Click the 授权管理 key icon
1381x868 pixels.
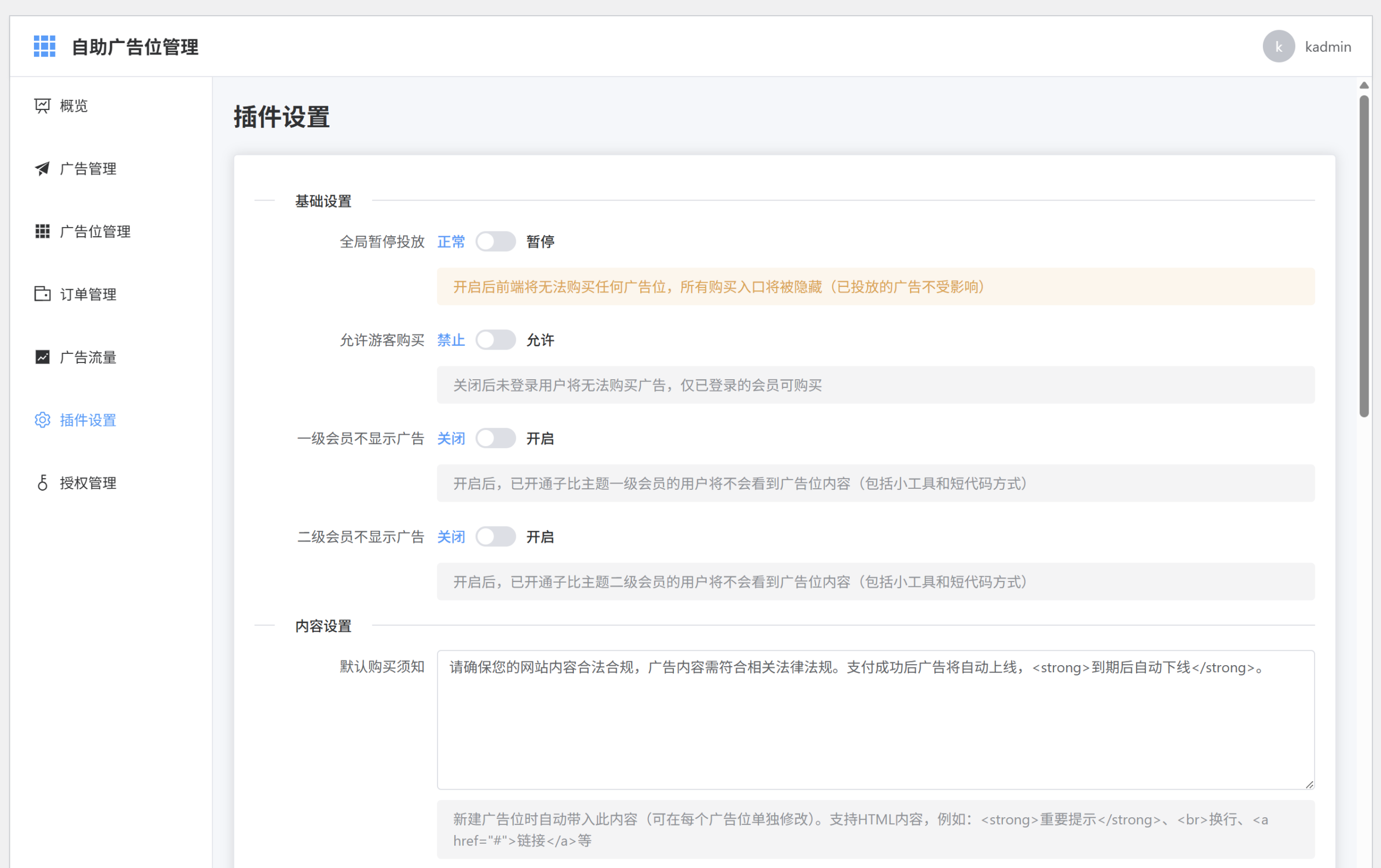(43, 482)
